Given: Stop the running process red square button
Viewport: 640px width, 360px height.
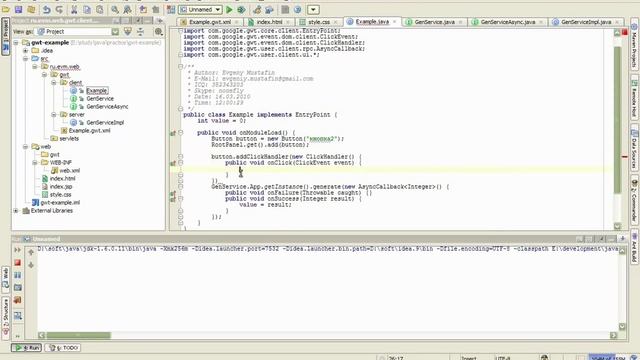Looking at the screenshot, I should [x=18, y=262].
